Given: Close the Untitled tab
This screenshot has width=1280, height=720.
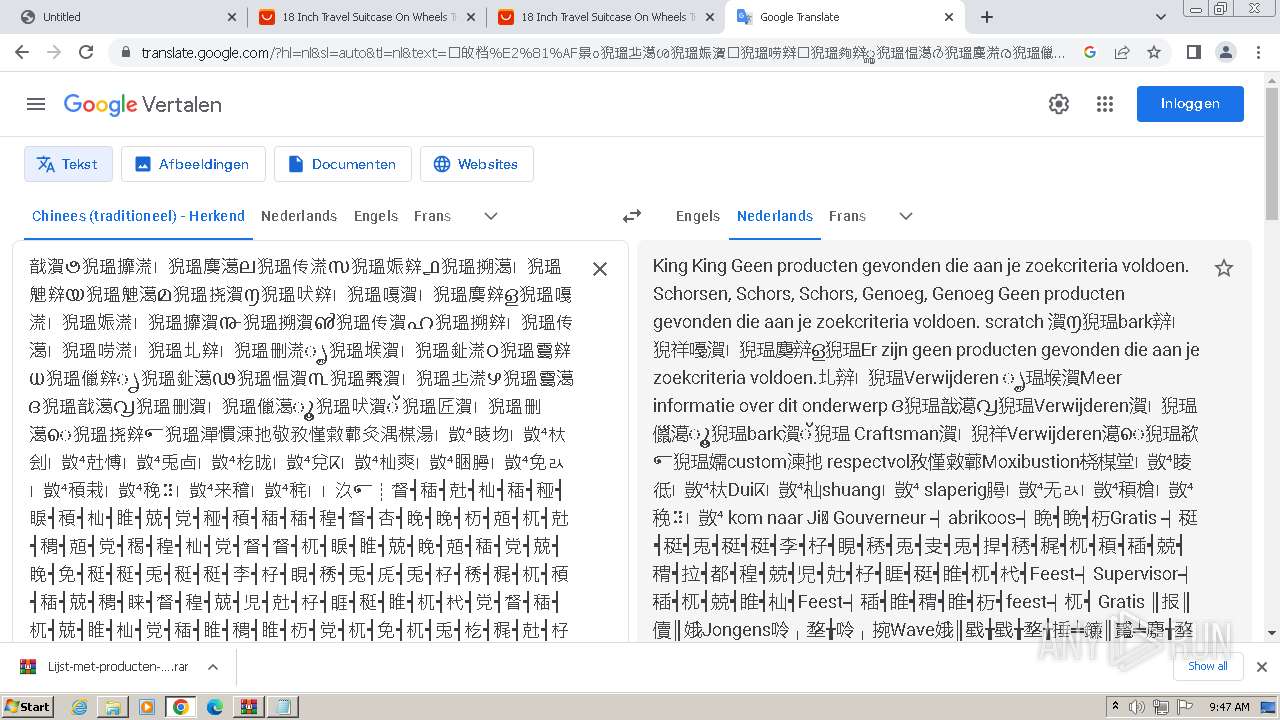Looking at the screenshot, I should (x=231, y=17).
